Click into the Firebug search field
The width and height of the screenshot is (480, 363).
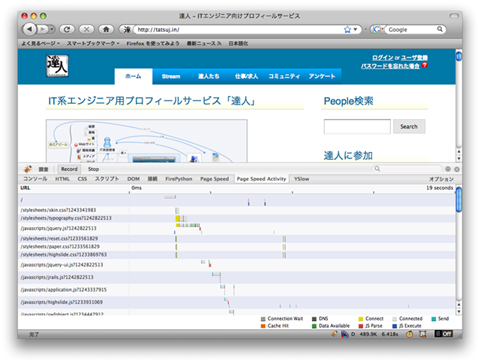(408, 169)
